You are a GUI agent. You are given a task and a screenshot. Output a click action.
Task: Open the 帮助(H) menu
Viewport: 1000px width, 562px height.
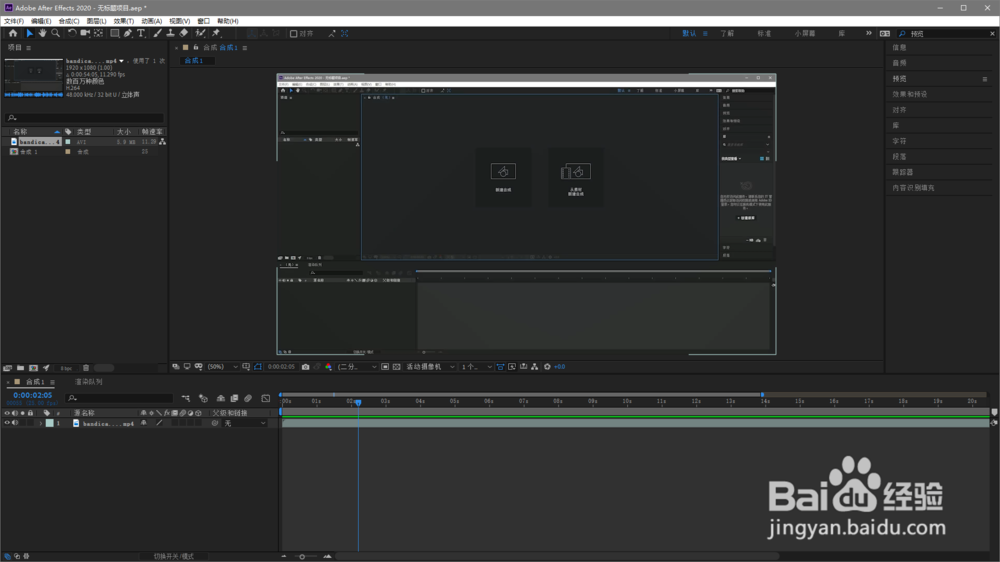pyautogui.click(x=228, y=21)
